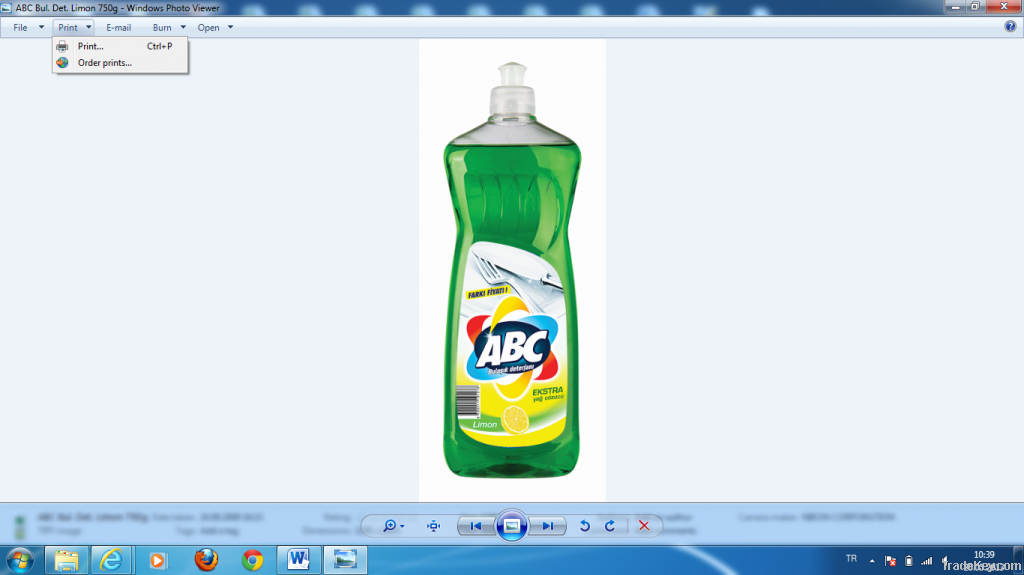This screenshot has width=1024, height=575.
Task: Launch Google Chrome from taskbar
Action: [253, 560]
